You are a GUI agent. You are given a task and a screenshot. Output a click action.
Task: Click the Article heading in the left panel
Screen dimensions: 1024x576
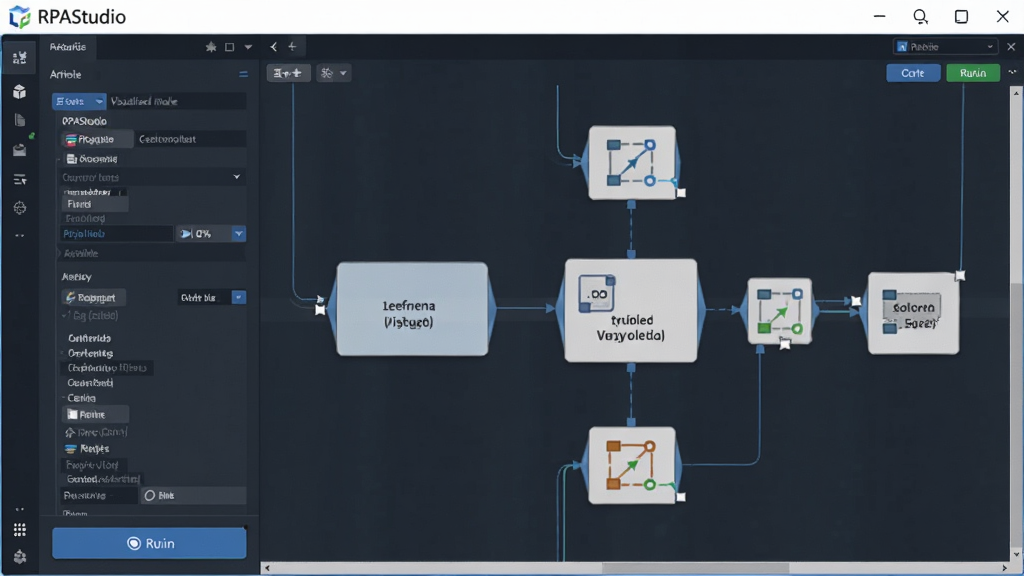pos(65,74)
